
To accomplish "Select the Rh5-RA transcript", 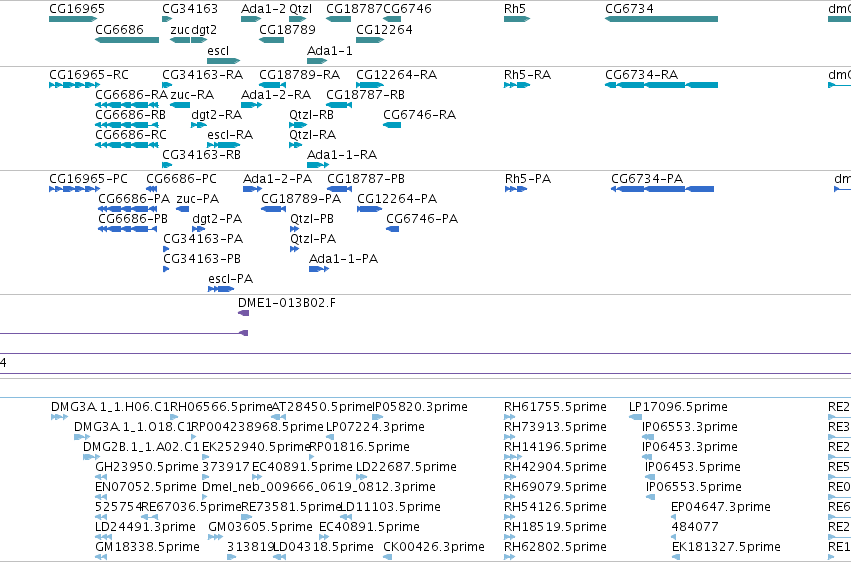I will tap(528, 74).
